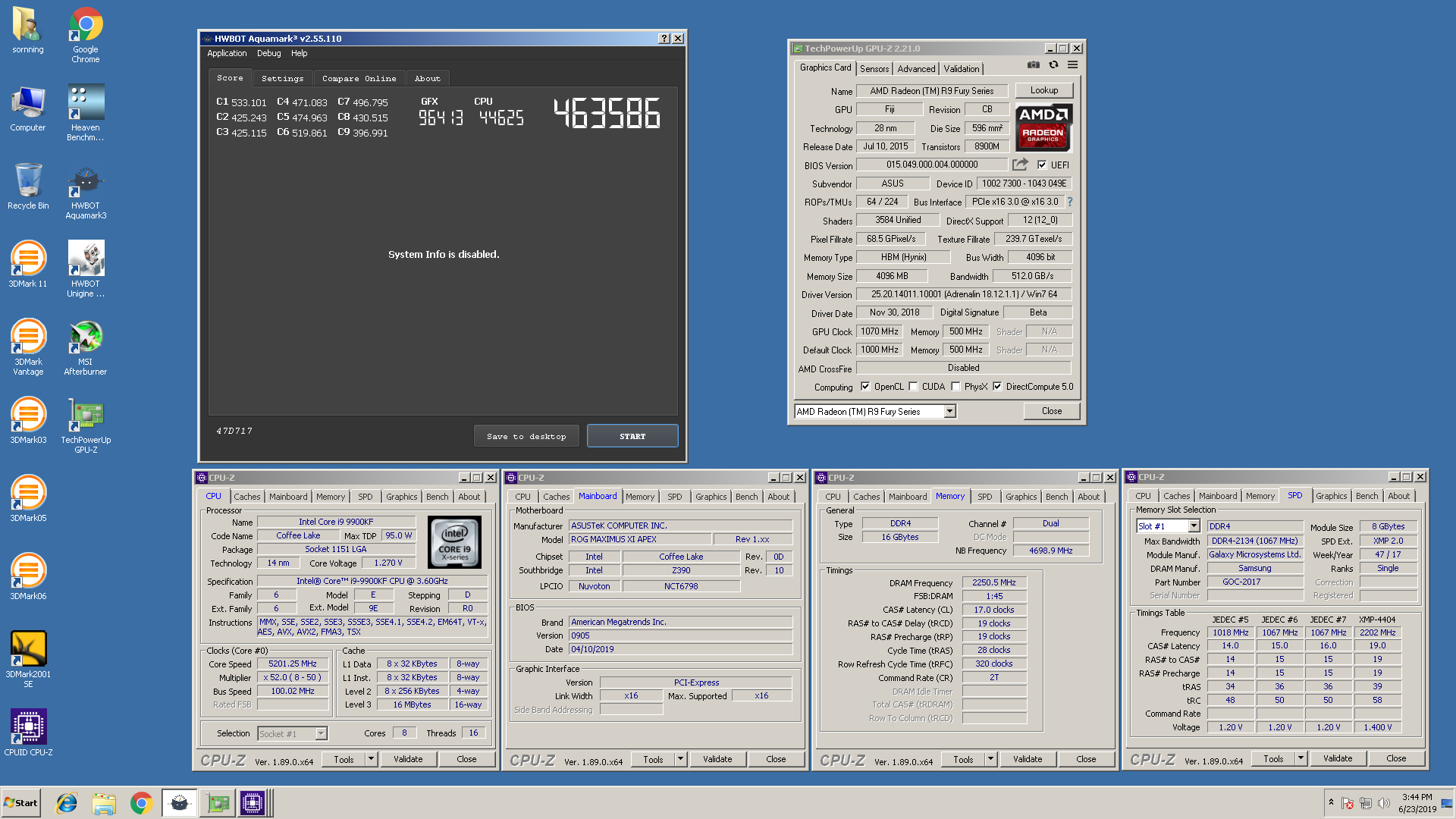Open the sorning user folder icon
Screen dimensions: 1456x819
27,30
